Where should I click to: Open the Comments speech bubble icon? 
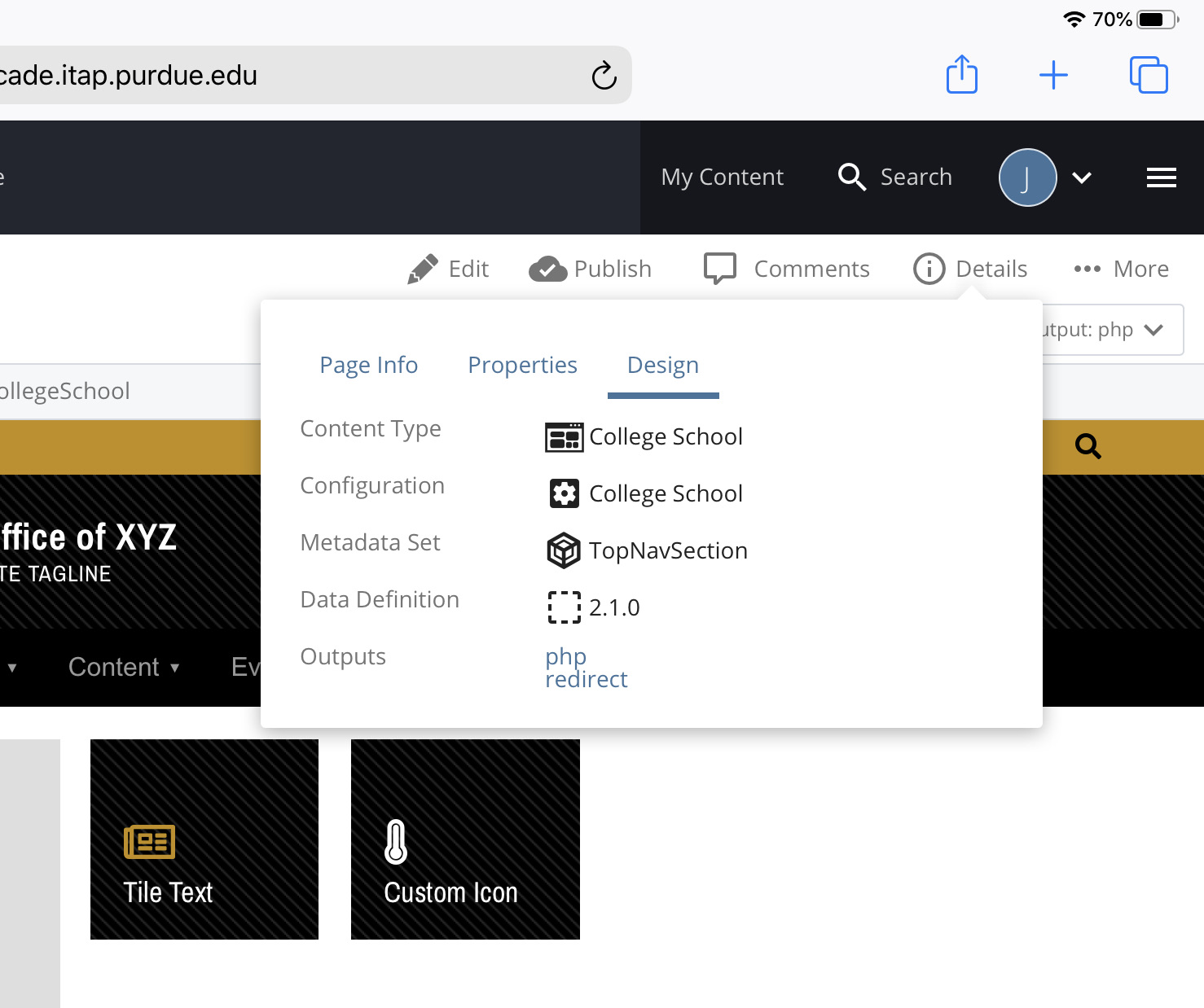click(720, 269)
